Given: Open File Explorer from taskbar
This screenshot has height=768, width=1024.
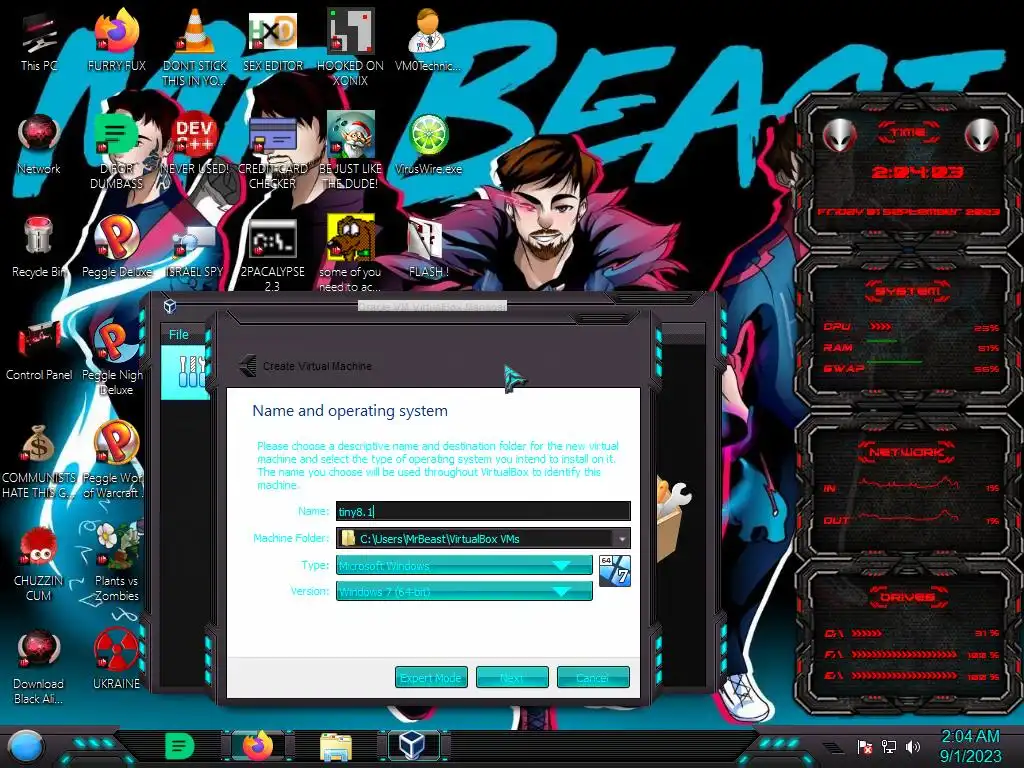Looking at the screenshot, I should (x=336, y=746).
